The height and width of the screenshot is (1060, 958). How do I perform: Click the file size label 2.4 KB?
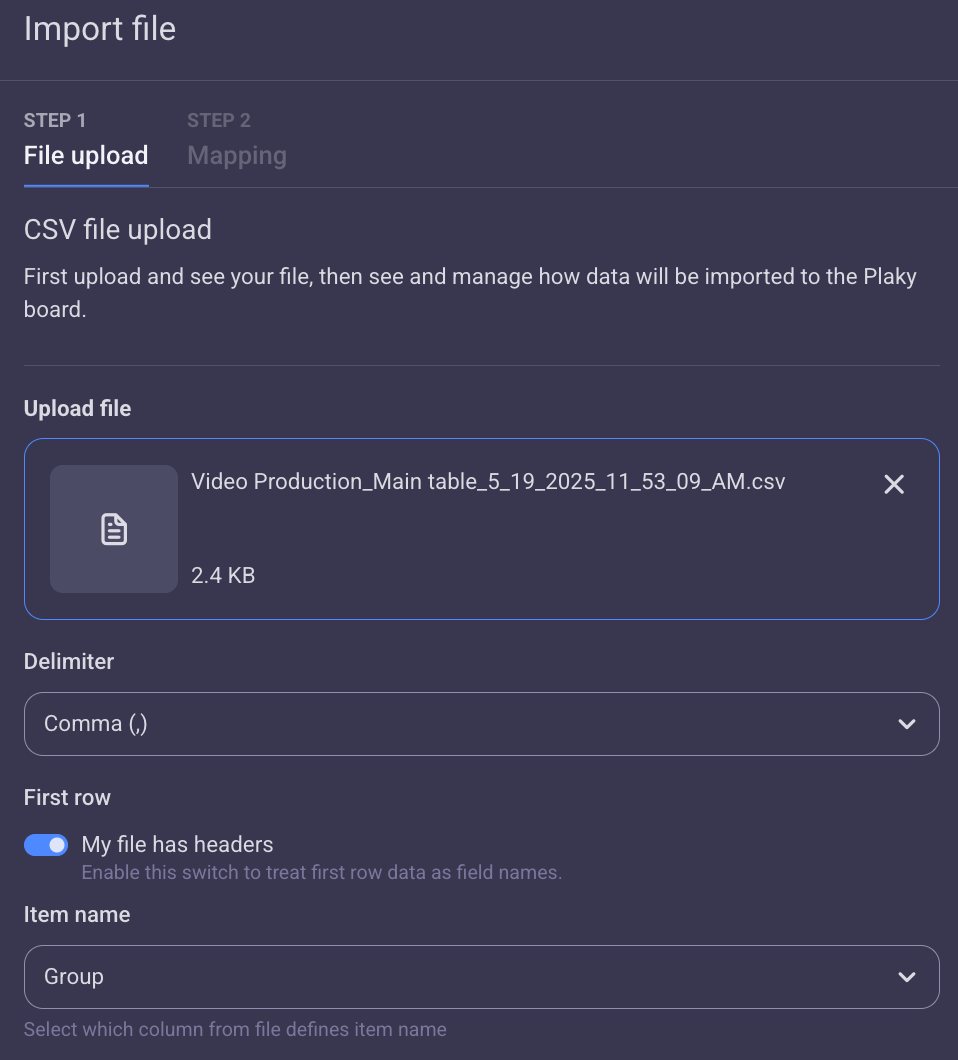pyautogui.click(x=222, y=575)
